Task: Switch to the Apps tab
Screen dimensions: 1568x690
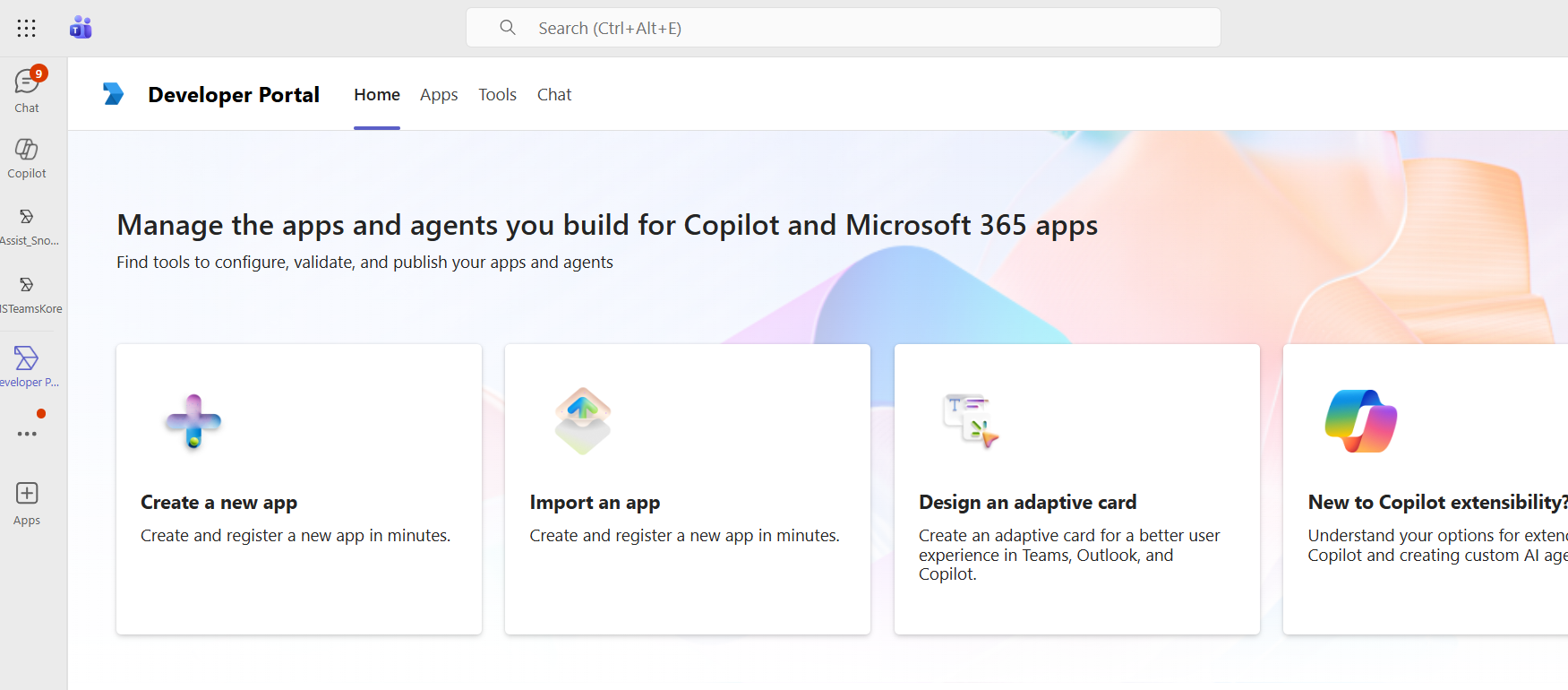Action: (439, 95)
